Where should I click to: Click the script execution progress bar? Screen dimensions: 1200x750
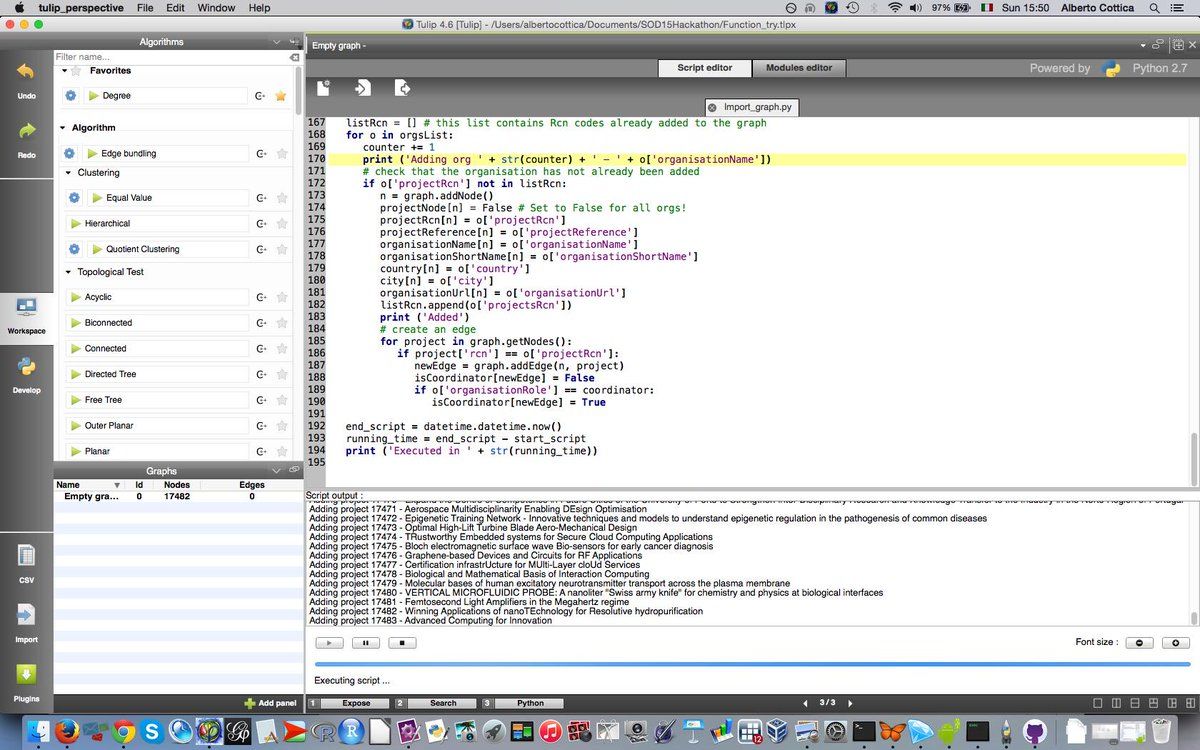coord(752,663)
